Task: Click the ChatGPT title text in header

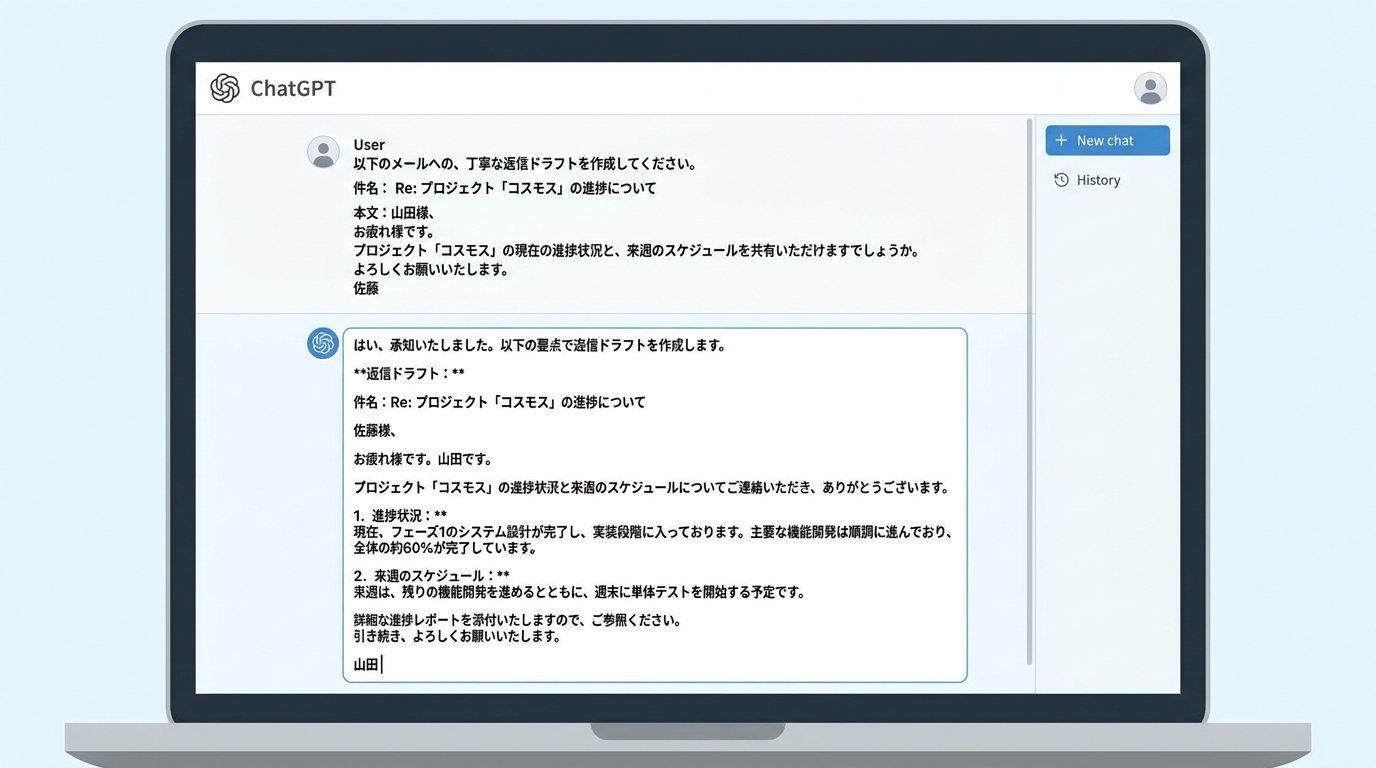Action: [292, 88]
